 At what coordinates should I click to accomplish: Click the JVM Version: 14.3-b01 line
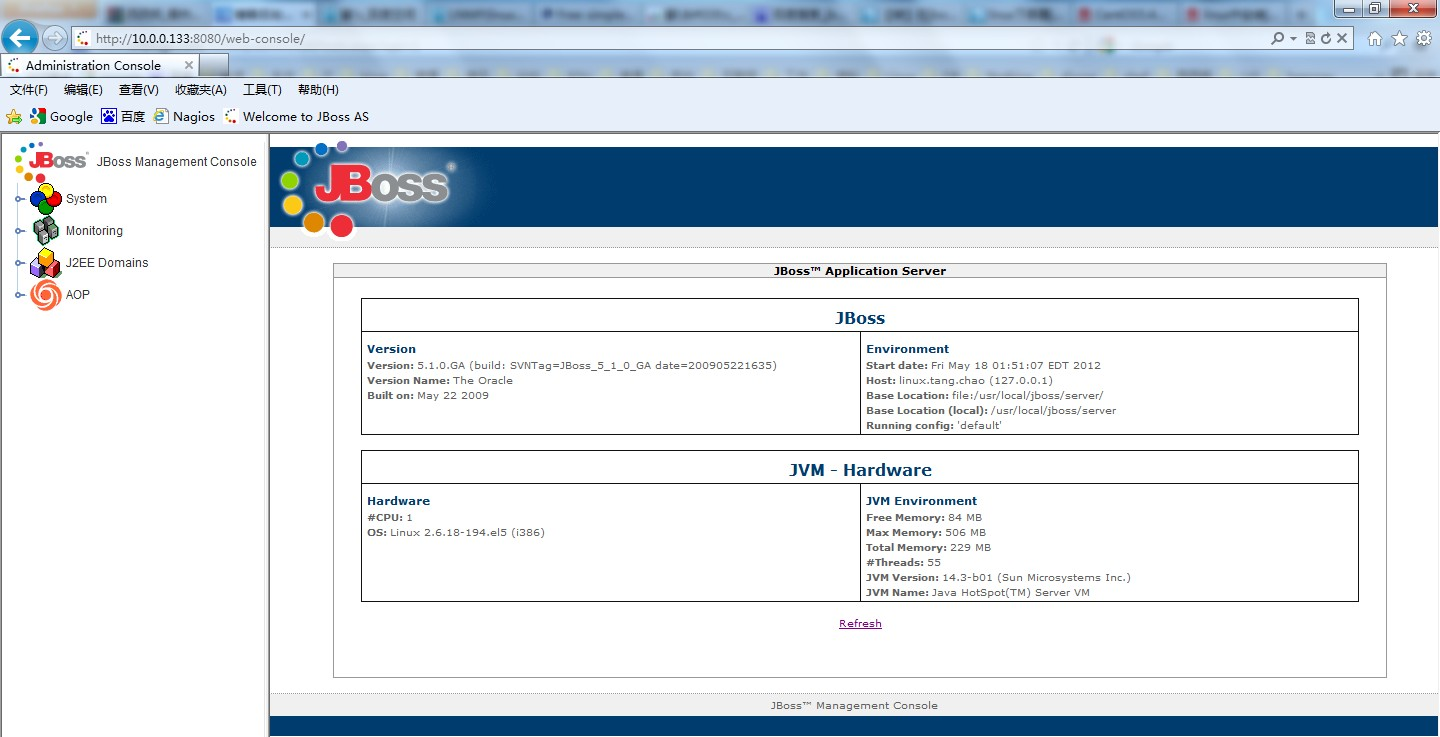(998, 577)
